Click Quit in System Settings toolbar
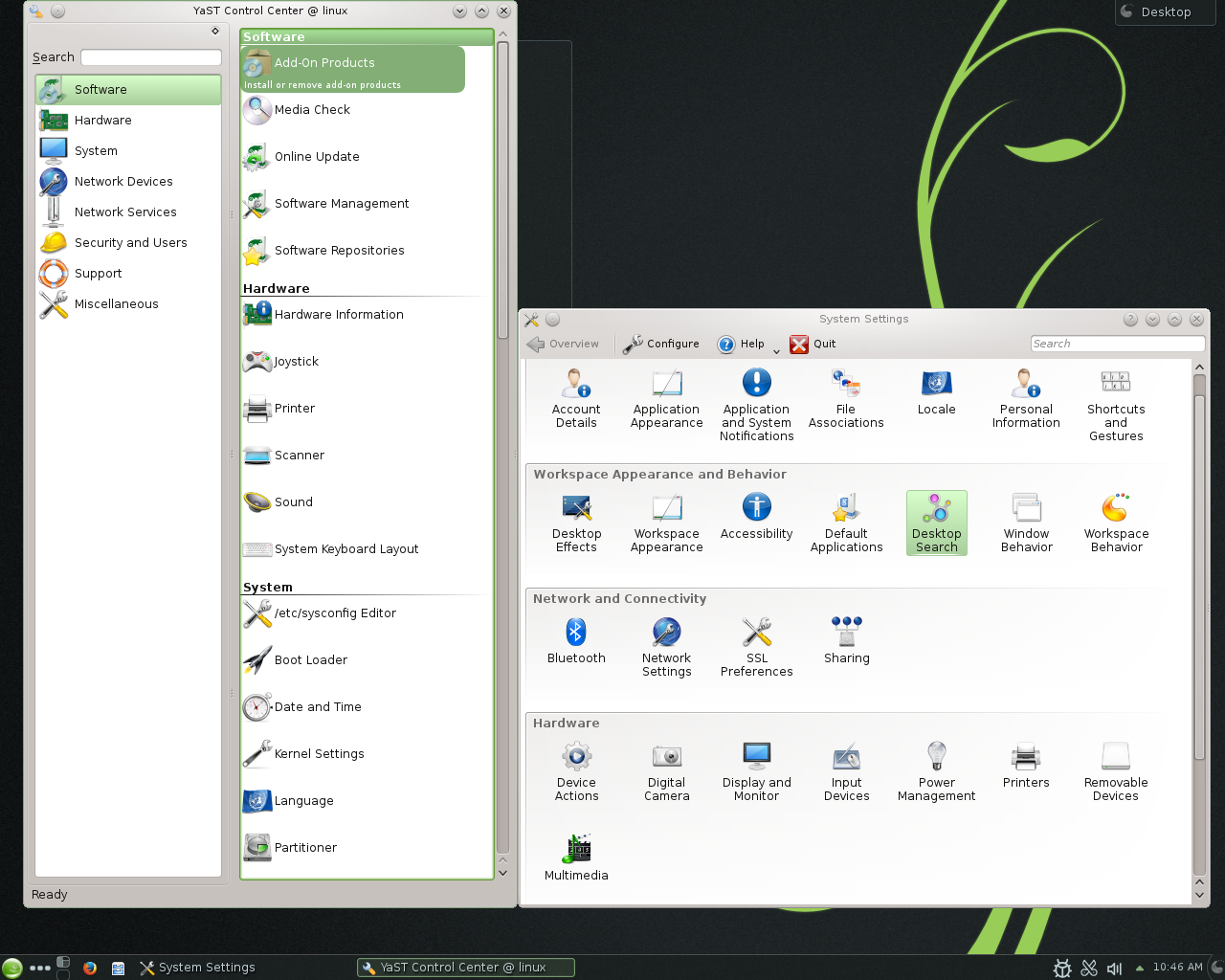Screen dimensions: 1225x980 click(x=813, y=345)
